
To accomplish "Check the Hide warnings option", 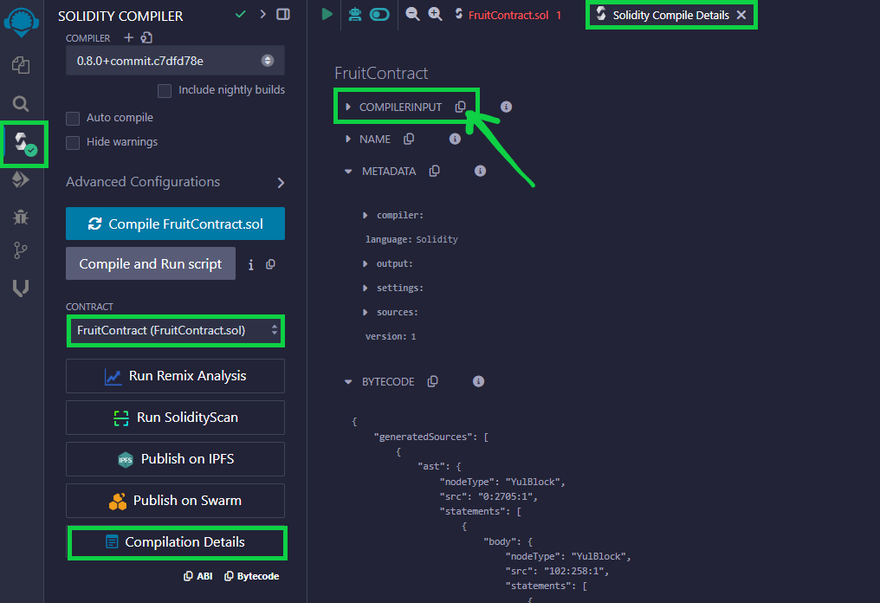I will (x=73, y=142).
